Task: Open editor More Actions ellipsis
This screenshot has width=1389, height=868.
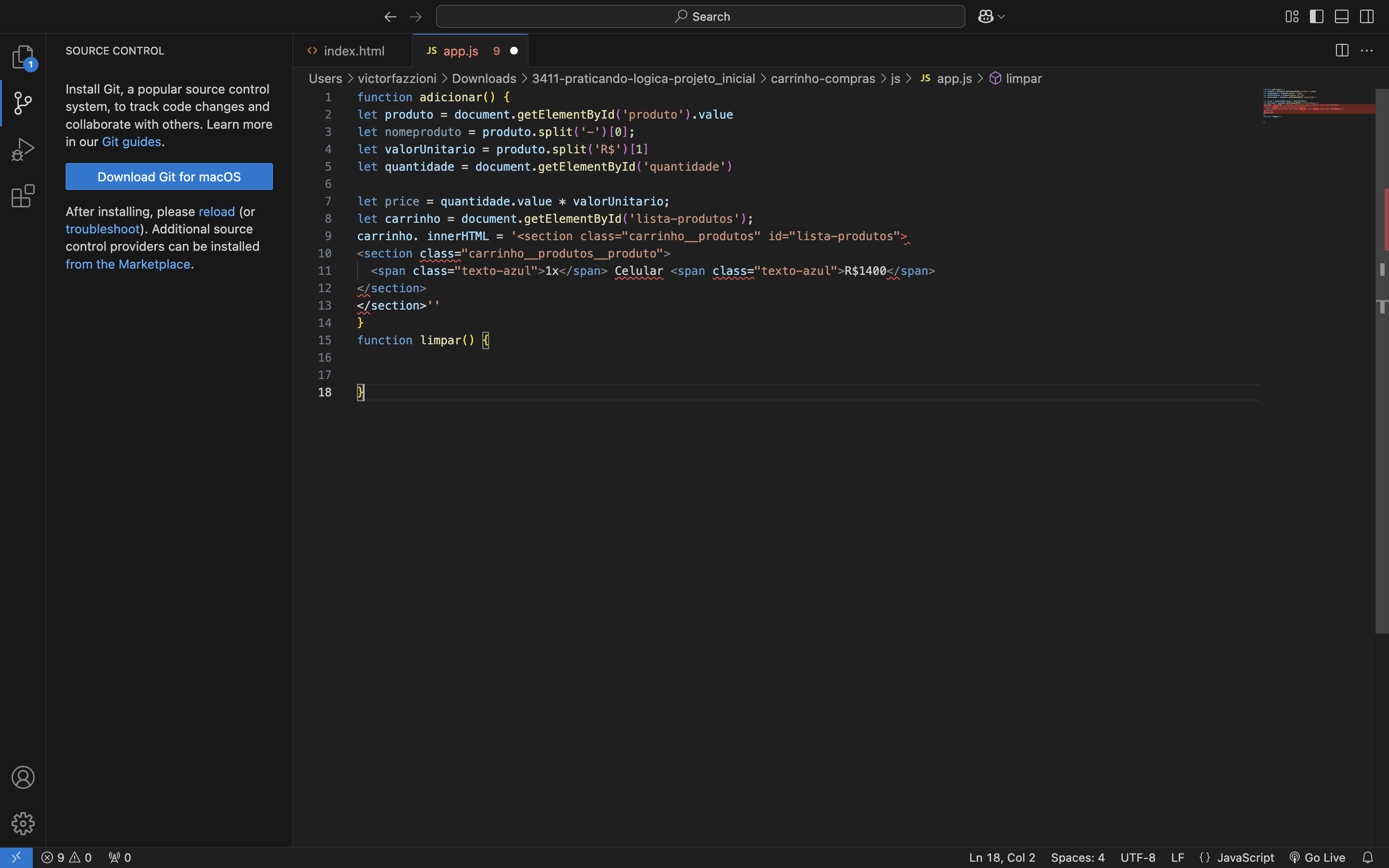Action: coord(1367,51)
